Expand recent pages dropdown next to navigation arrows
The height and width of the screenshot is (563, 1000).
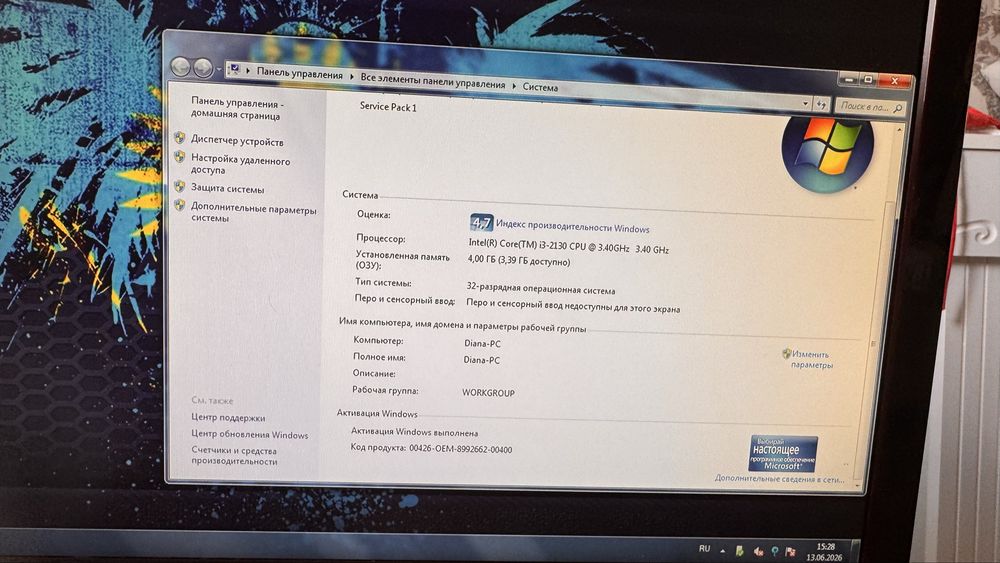coord(219,69)
